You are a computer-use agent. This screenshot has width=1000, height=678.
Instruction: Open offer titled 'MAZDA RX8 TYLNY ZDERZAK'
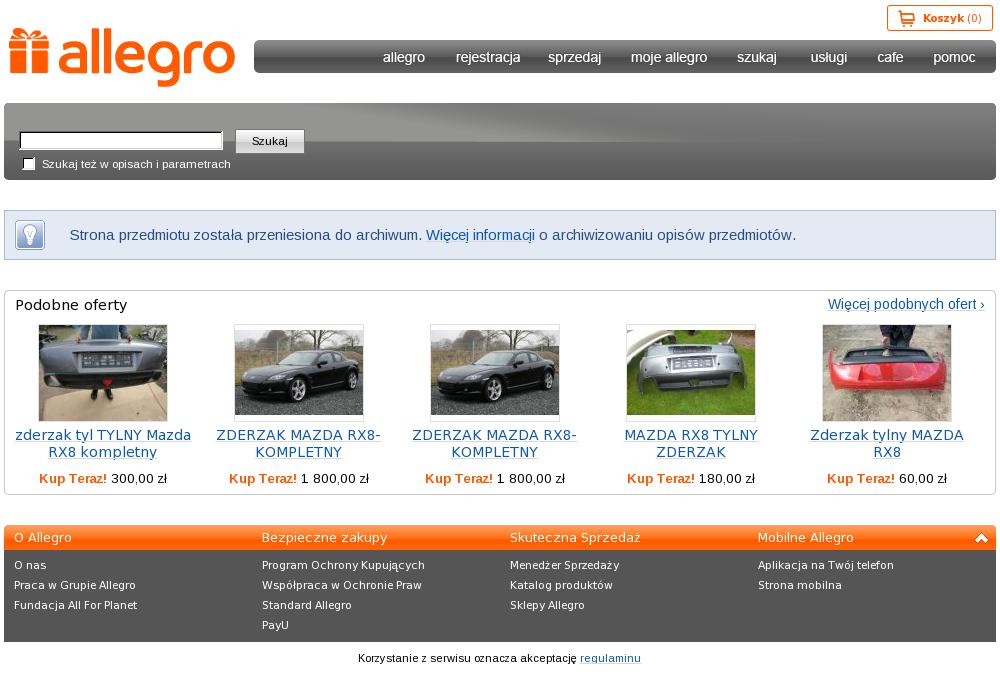tap(691, 443)
